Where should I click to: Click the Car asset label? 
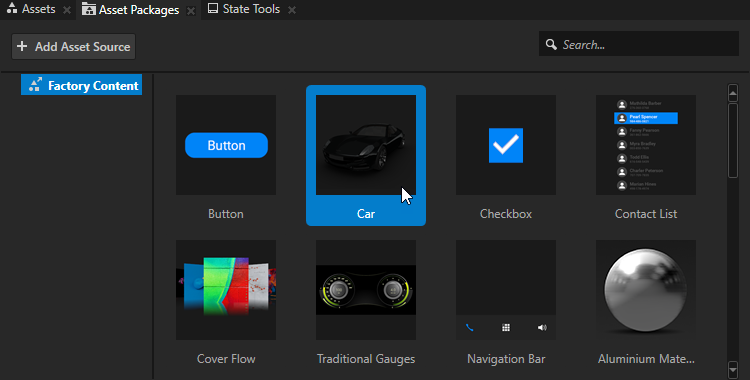366,214
